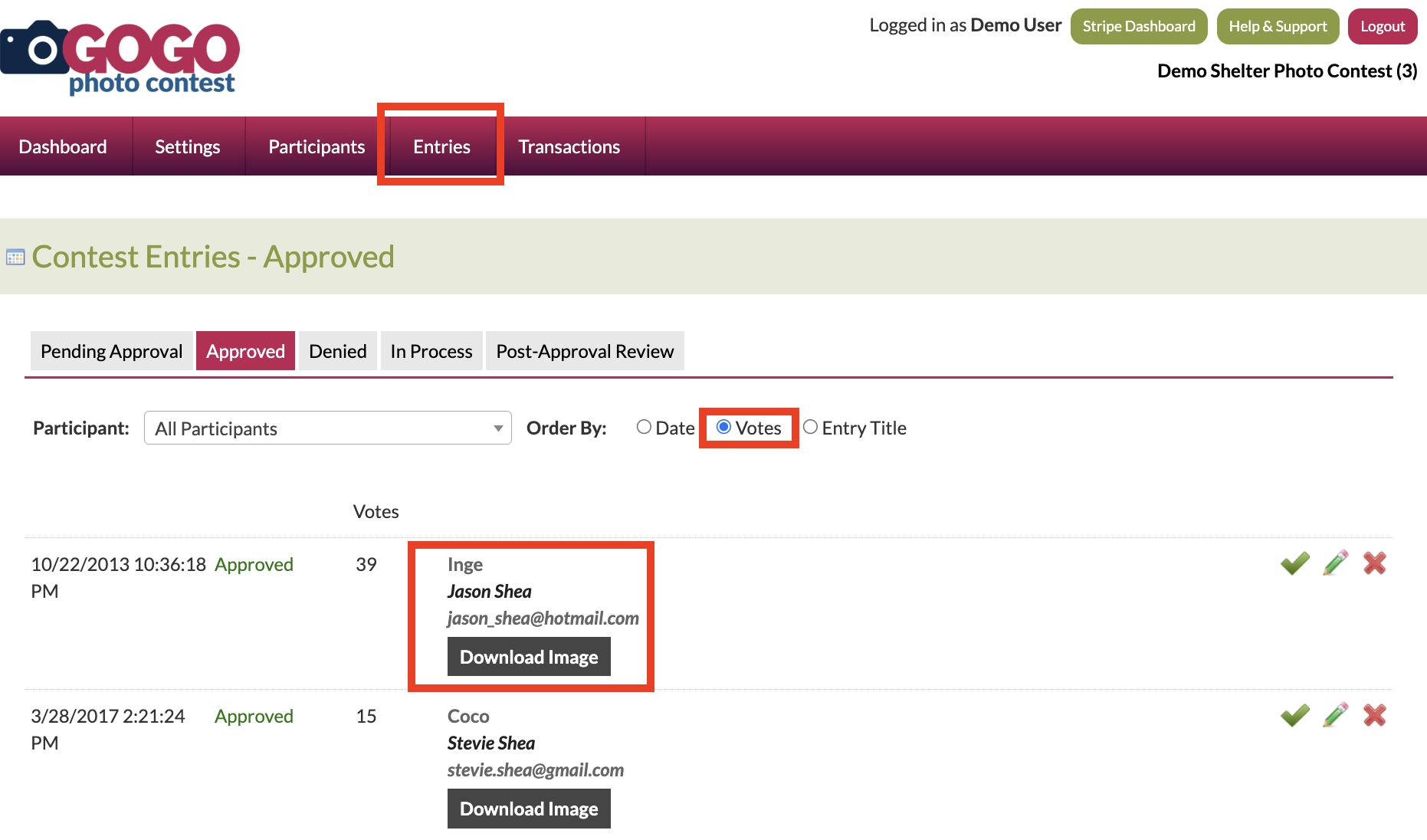Open the Entries menu item
The width and height of the screenshot is (1427, 840).
(x=441, y=146)
